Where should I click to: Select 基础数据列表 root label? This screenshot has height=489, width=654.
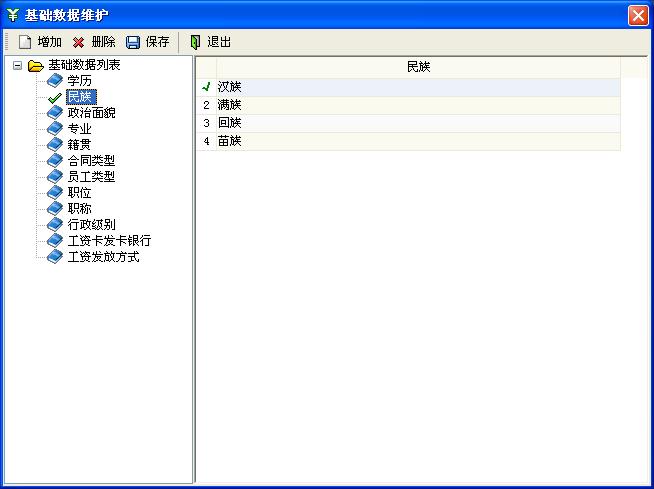[x=84, y=65]
